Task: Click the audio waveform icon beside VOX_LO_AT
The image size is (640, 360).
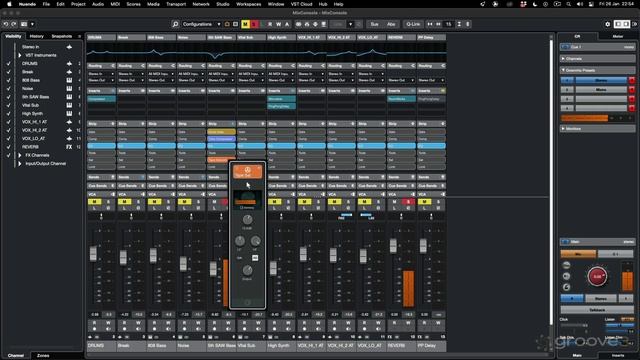Action: (69, 138)
